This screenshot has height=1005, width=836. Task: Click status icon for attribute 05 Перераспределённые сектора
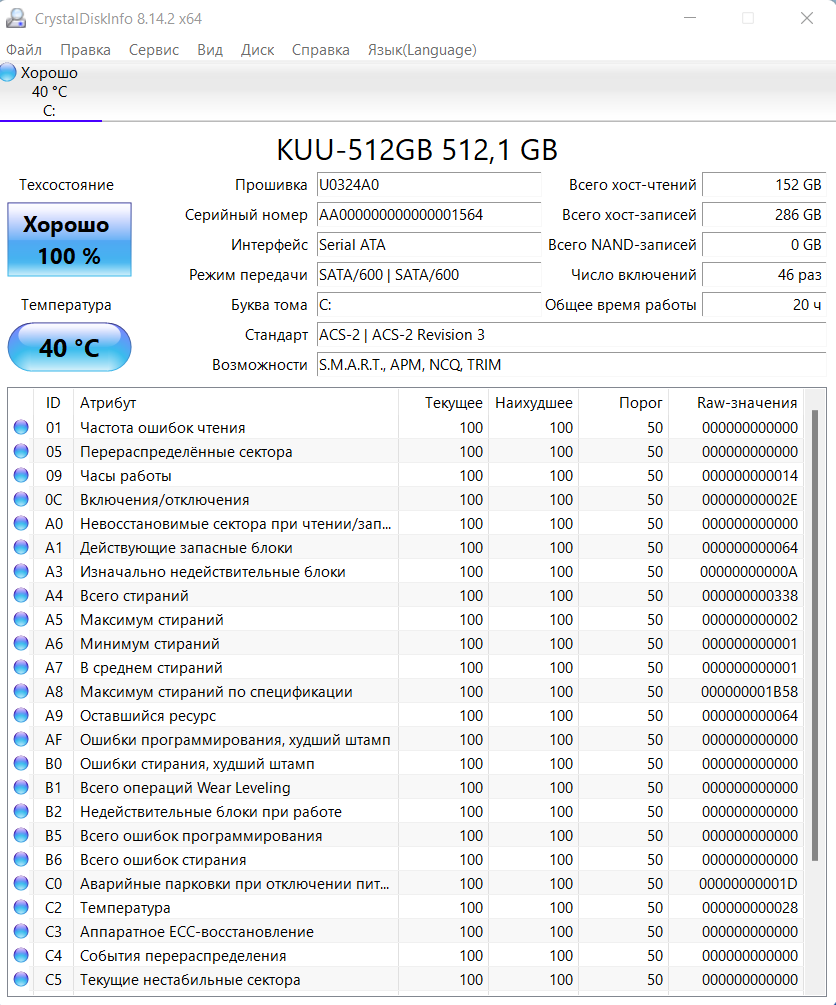click(21, 451)
